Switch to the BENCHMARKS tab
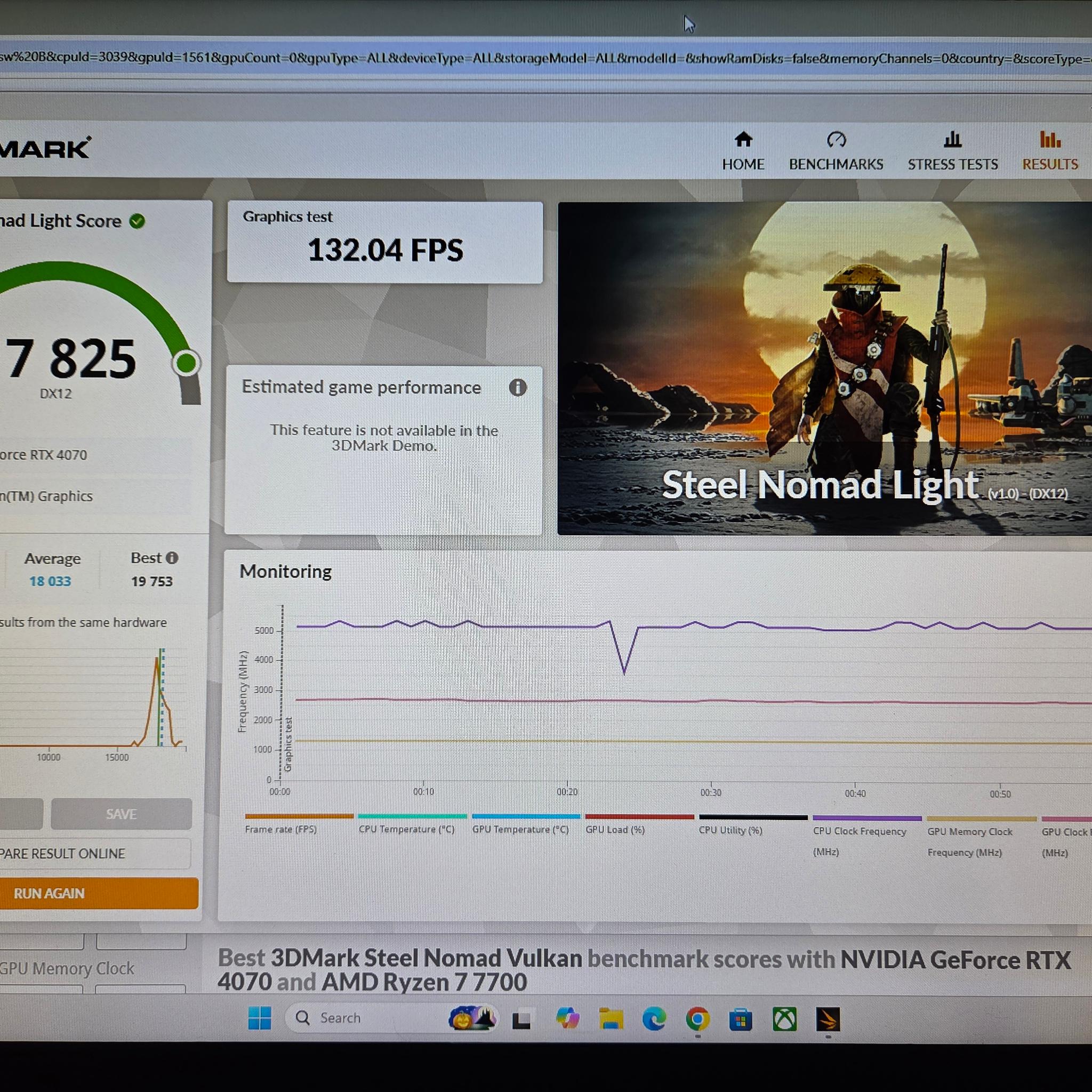1092x1092 pixels. 836,151
